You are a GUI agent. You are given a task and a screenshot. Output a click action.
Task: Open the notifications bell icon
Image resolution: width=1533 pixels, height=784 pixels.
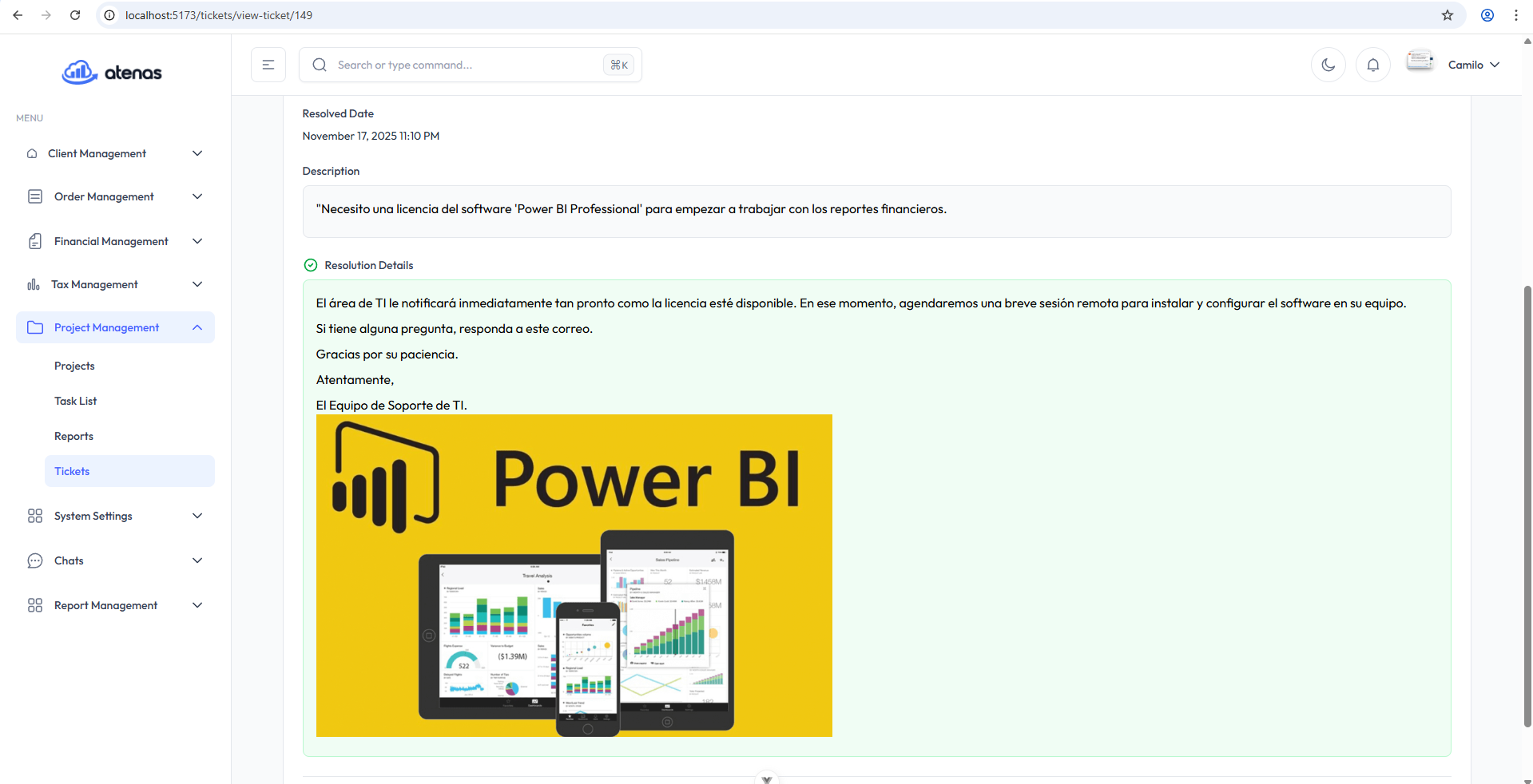click(1372, 65)
